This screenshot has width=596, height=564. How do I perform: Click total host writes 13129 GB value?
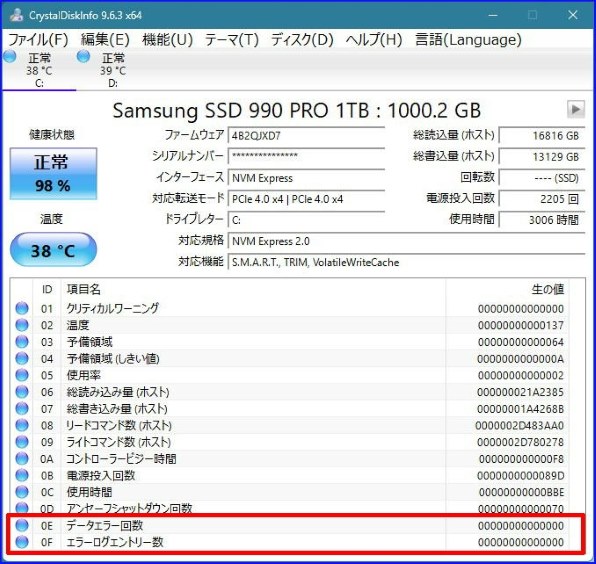[x=542, y=157]
